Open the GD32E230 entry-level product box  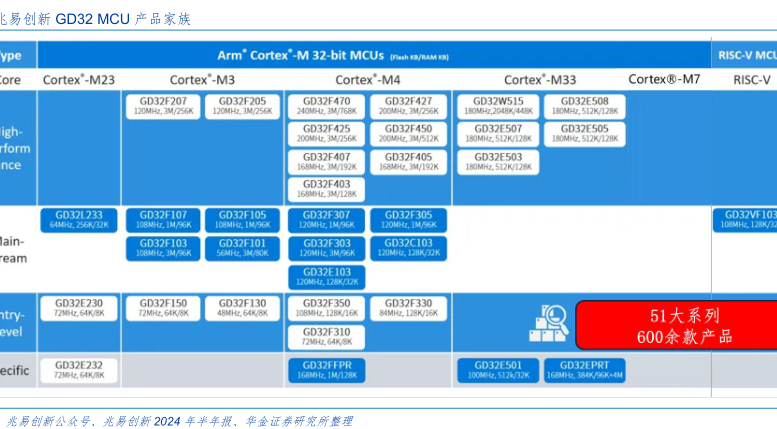tap(79, 308)
